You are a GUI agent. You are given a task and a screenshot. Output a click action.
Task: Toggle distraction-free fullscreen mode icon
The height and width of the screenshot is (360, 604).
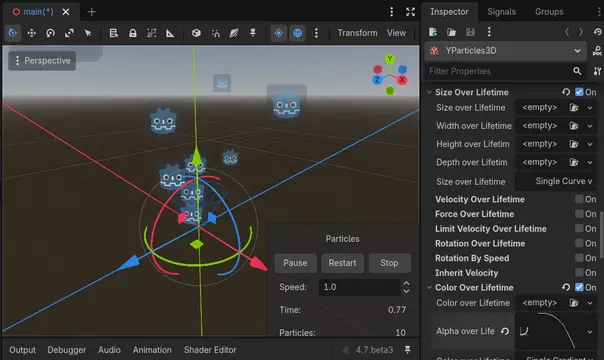[411, 12]
